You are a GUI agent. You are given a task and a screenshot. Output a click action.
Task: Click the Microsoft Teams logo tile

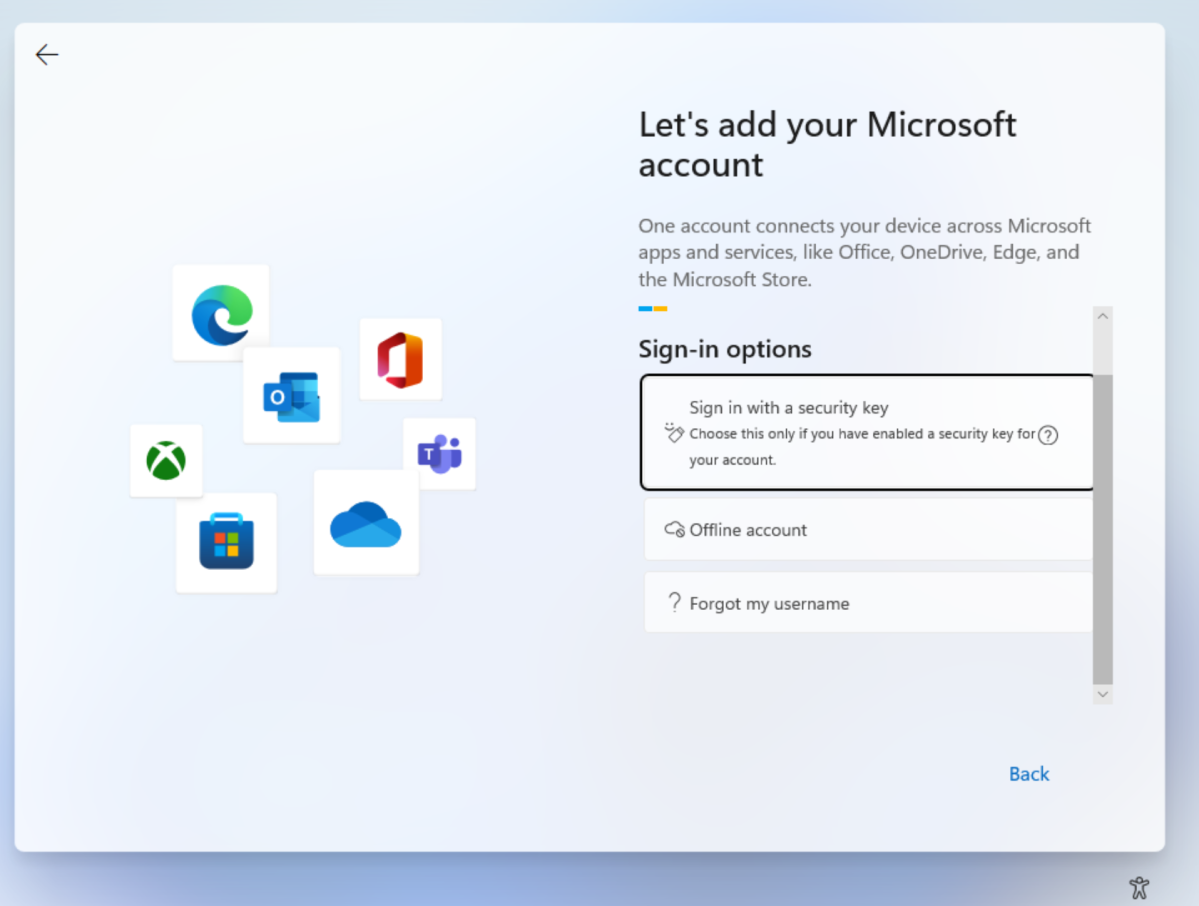tap(440, 454)
